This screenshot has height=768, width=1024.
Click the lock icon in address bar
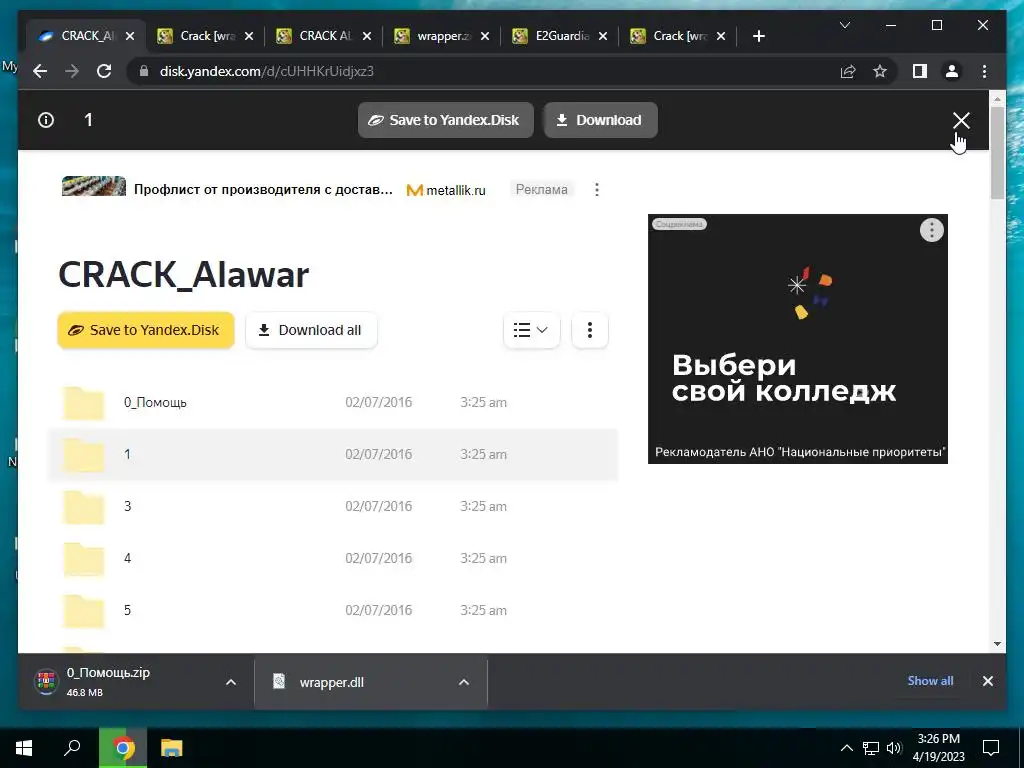[144, 71]
